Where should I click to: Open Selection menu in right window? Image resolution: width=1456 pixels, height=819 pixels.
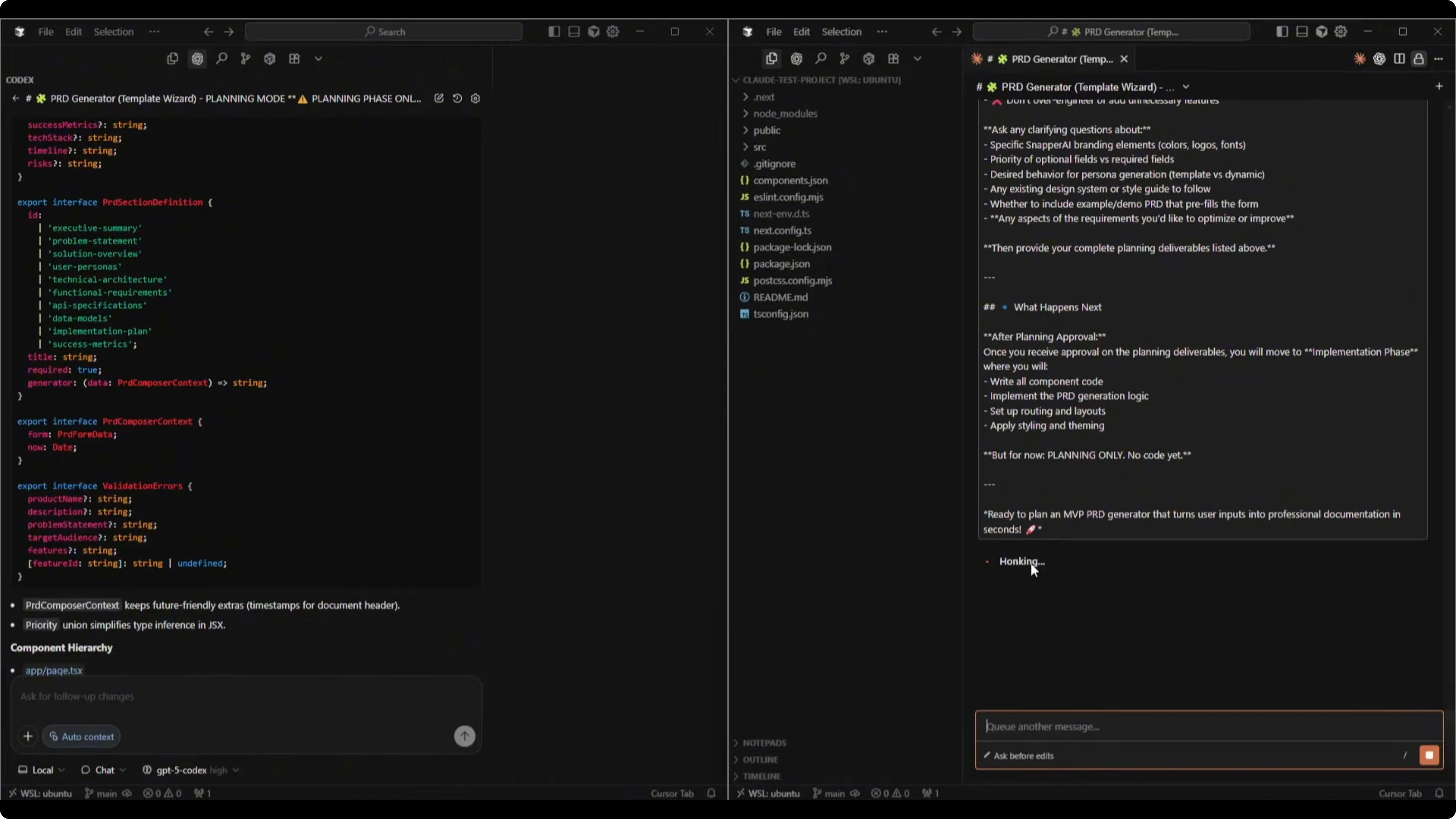841,32
